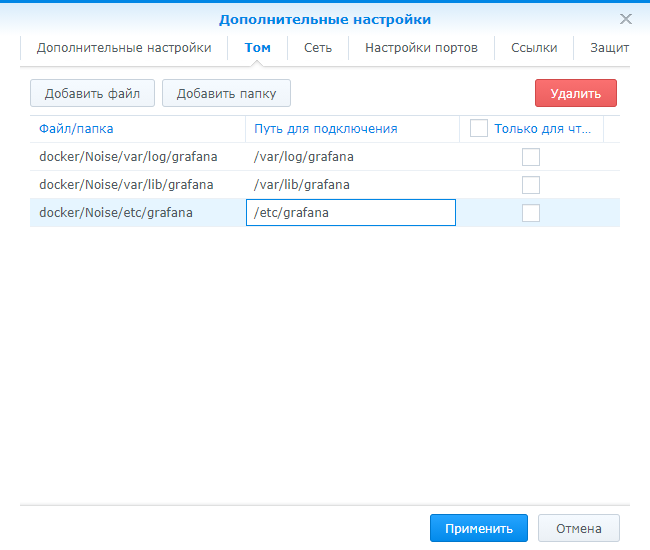Apply changes with the Применить button
Viewport: 650px width, 550px height.
[x=478, y=529]
